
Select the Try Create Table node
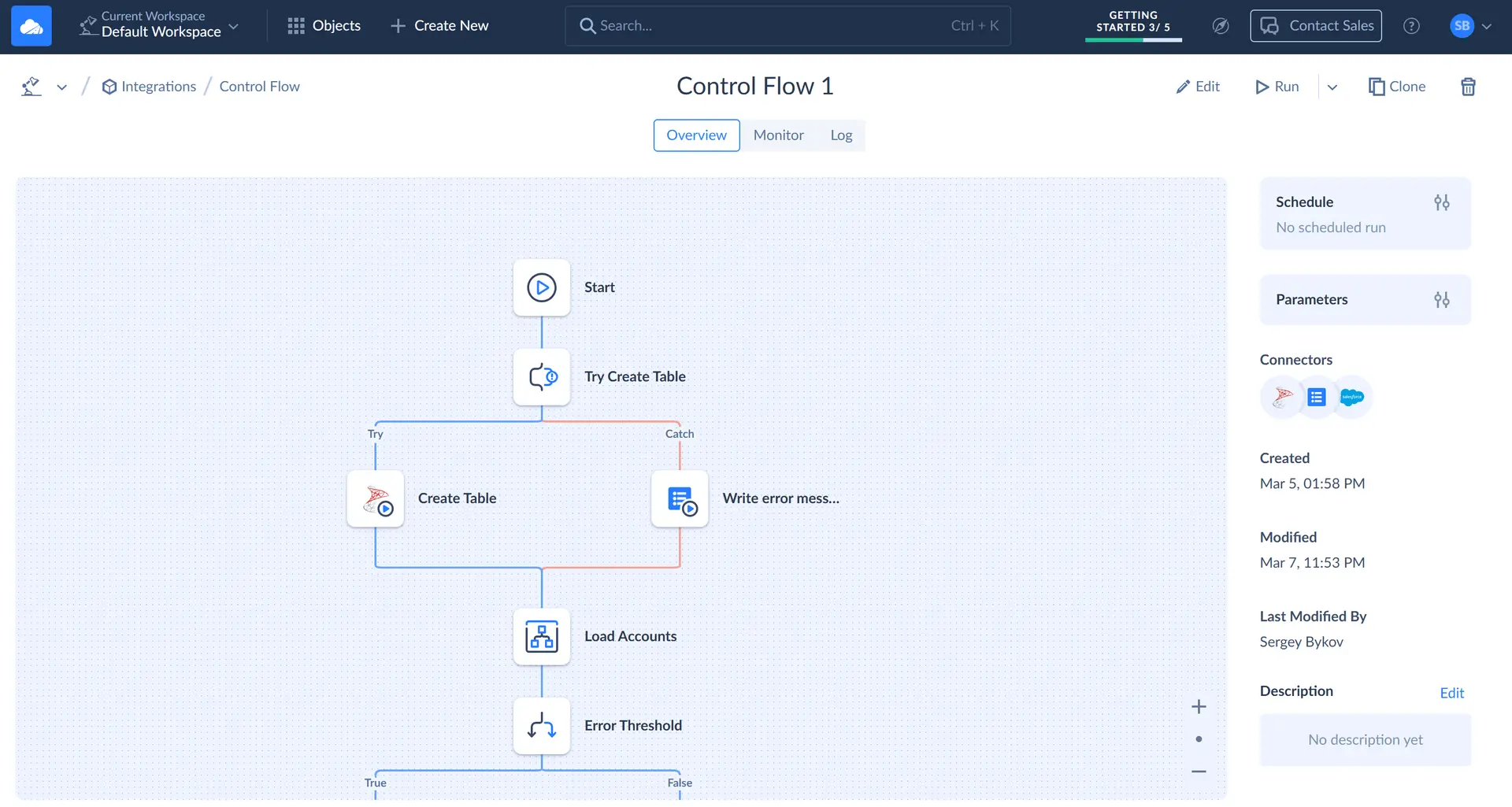coord(542,377)
